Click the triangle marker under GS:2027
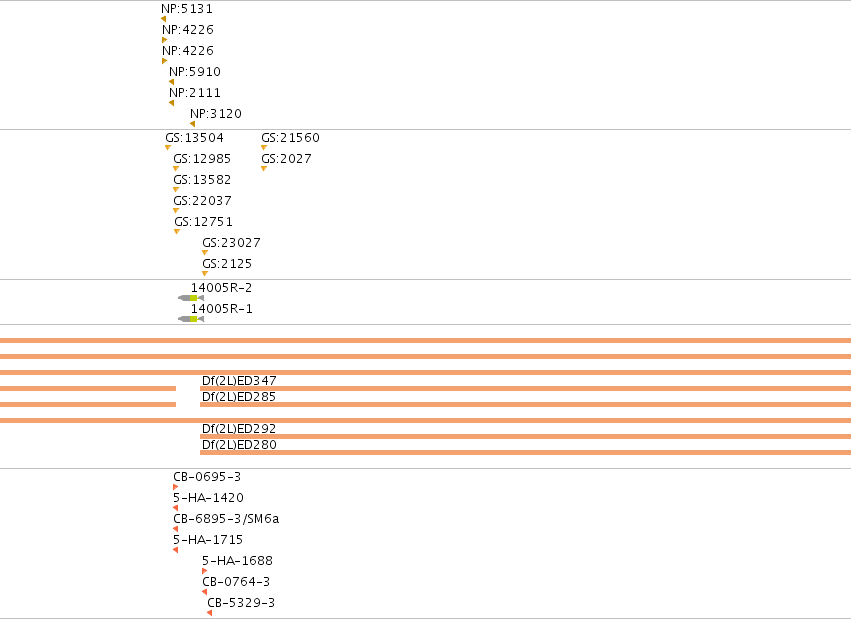851x619 pixels. click(264, 169)
